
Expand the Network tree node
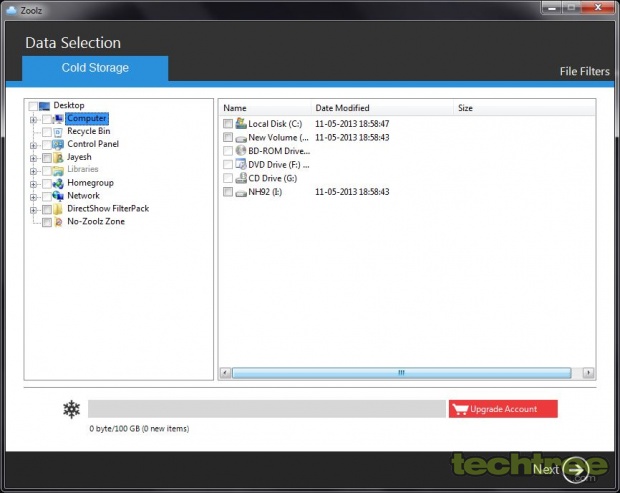(x=34, y=197)
